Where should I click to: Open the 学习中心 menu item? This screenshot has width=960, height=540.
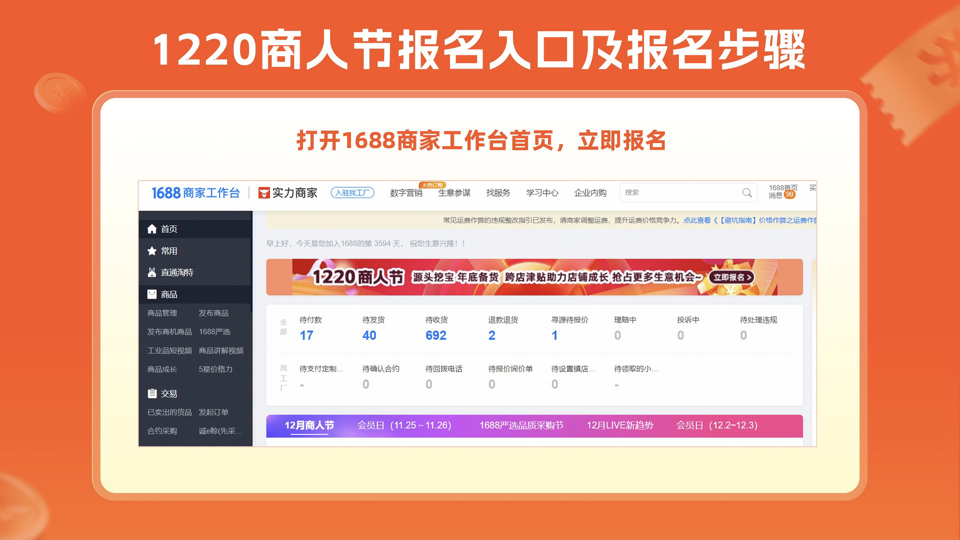click(542, 193)
